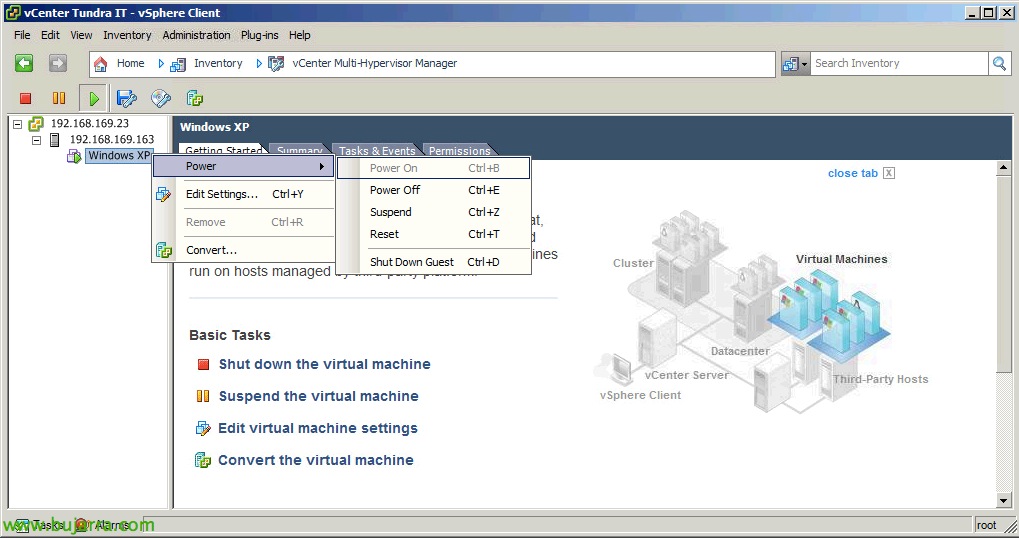Click the scroll down arrow
The image size is (1019, 538).
click(x=1003, y=501)
